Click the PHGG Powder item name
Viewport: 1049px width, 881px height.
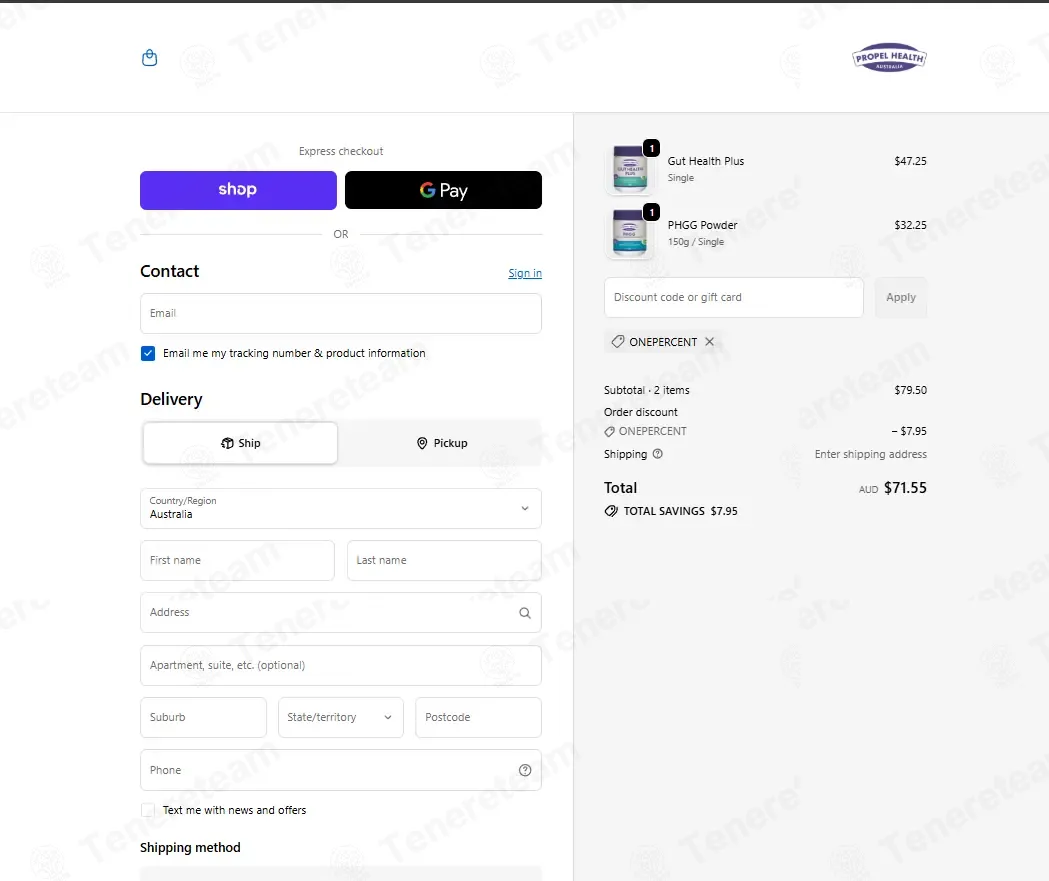point(702,225)
